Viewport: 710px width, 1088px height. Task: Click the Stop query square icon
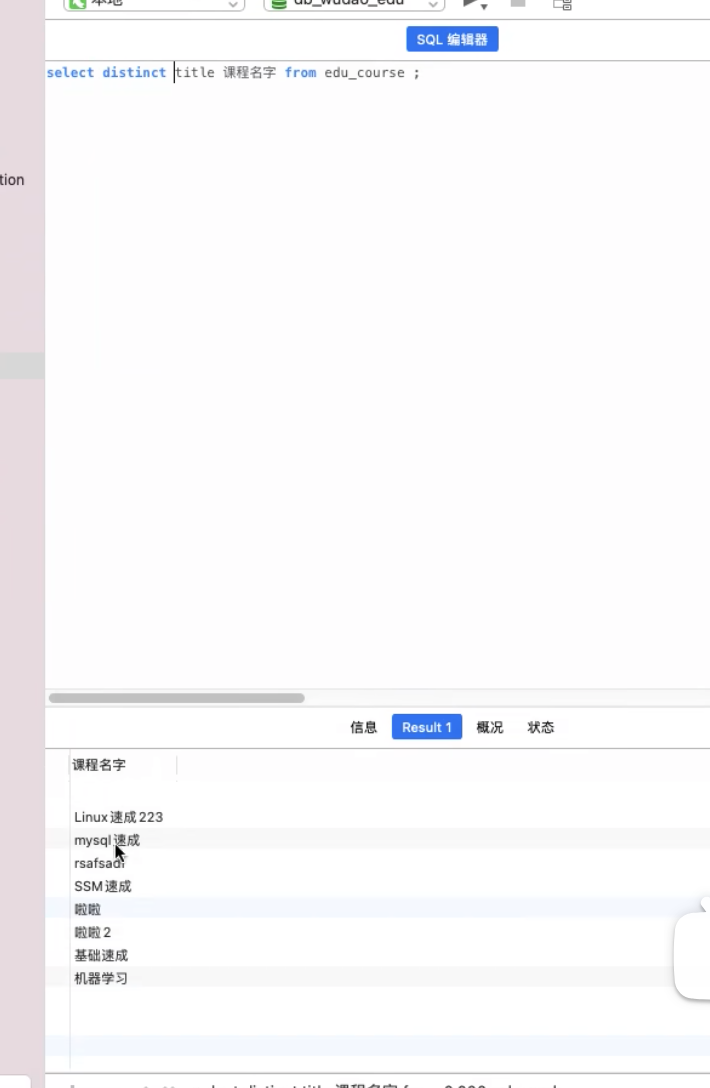pyautogui.click(x=518, y=4)
